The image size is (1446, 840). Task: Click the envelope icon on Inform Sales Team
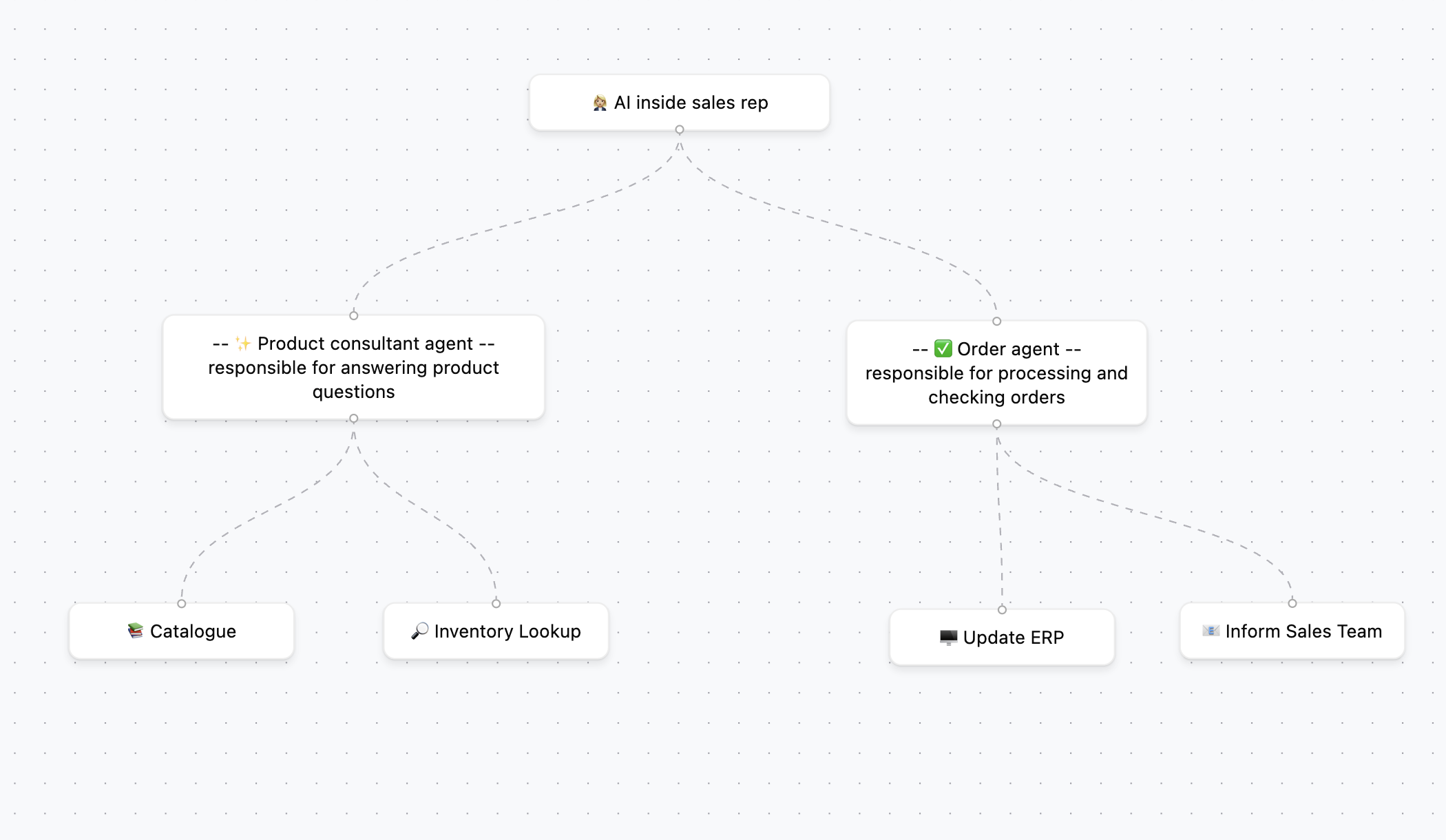click(x=1211, y=631)
